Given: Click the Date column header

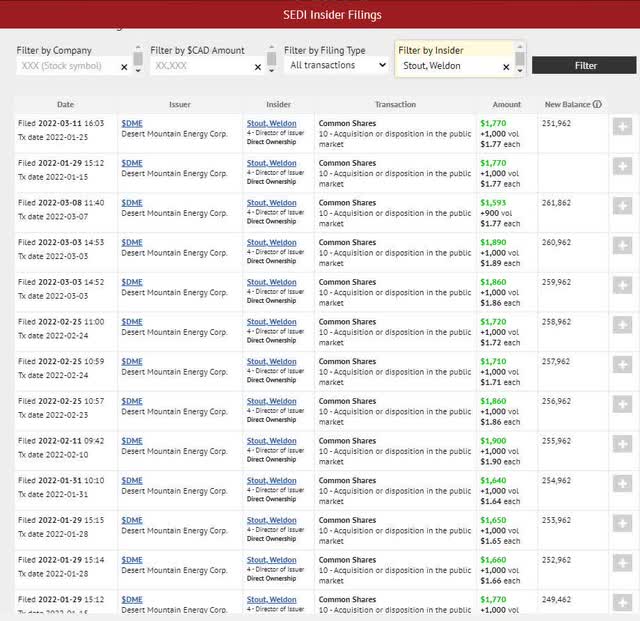Looking at the screenshot, I should [x=65, y=105].
